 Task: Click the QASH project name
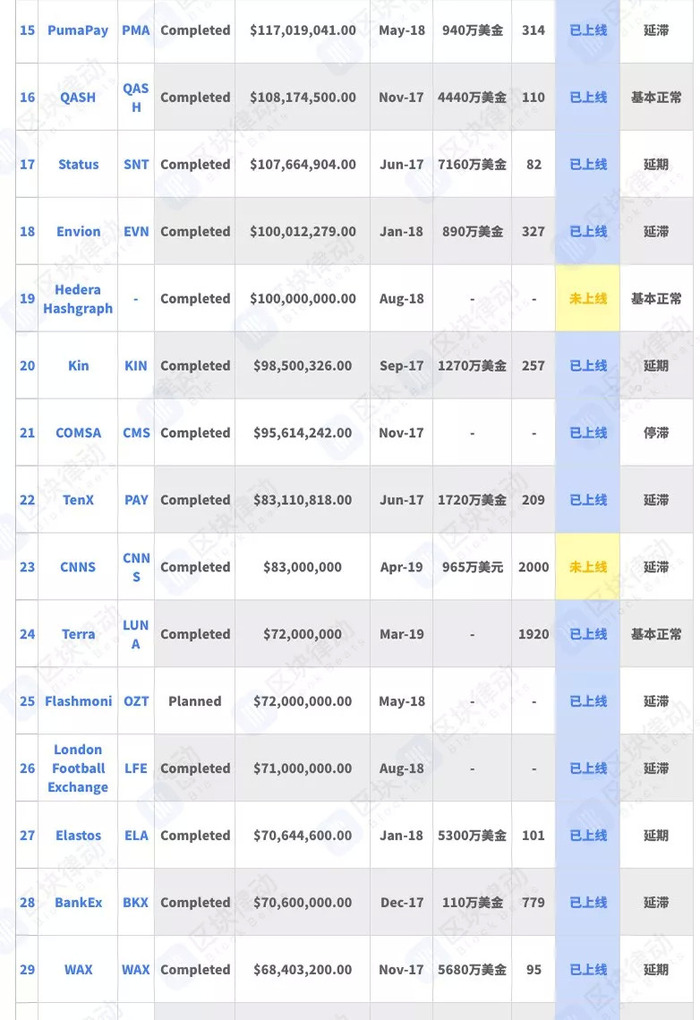point(78,98)
